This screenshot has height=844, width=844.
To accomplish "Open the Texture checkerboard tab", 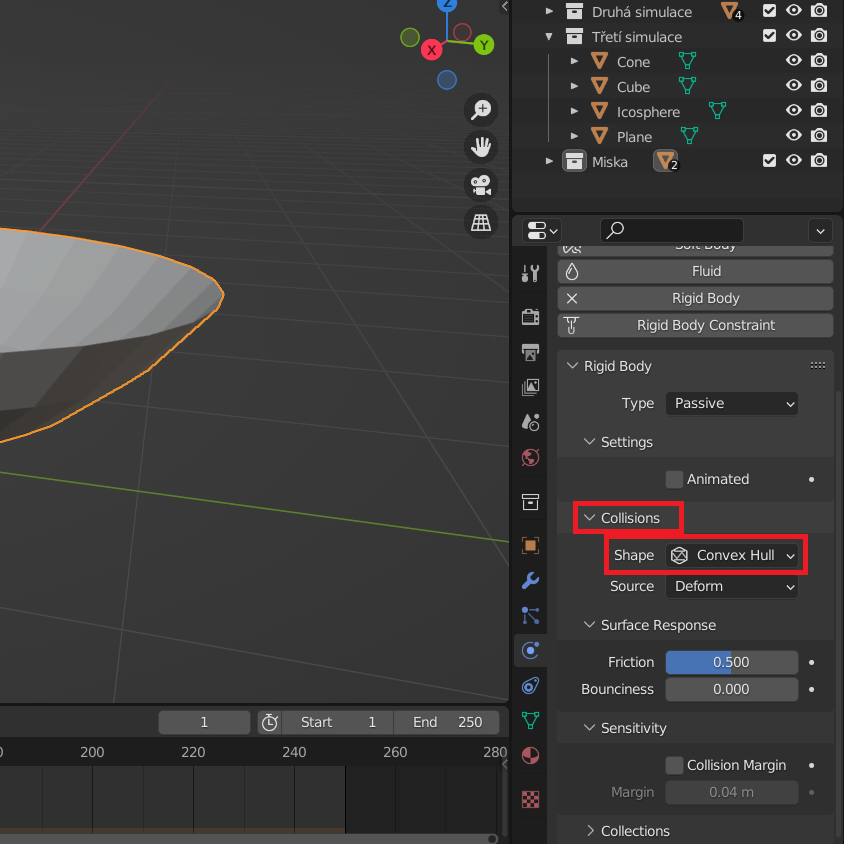I will click(x=531, y=799).
